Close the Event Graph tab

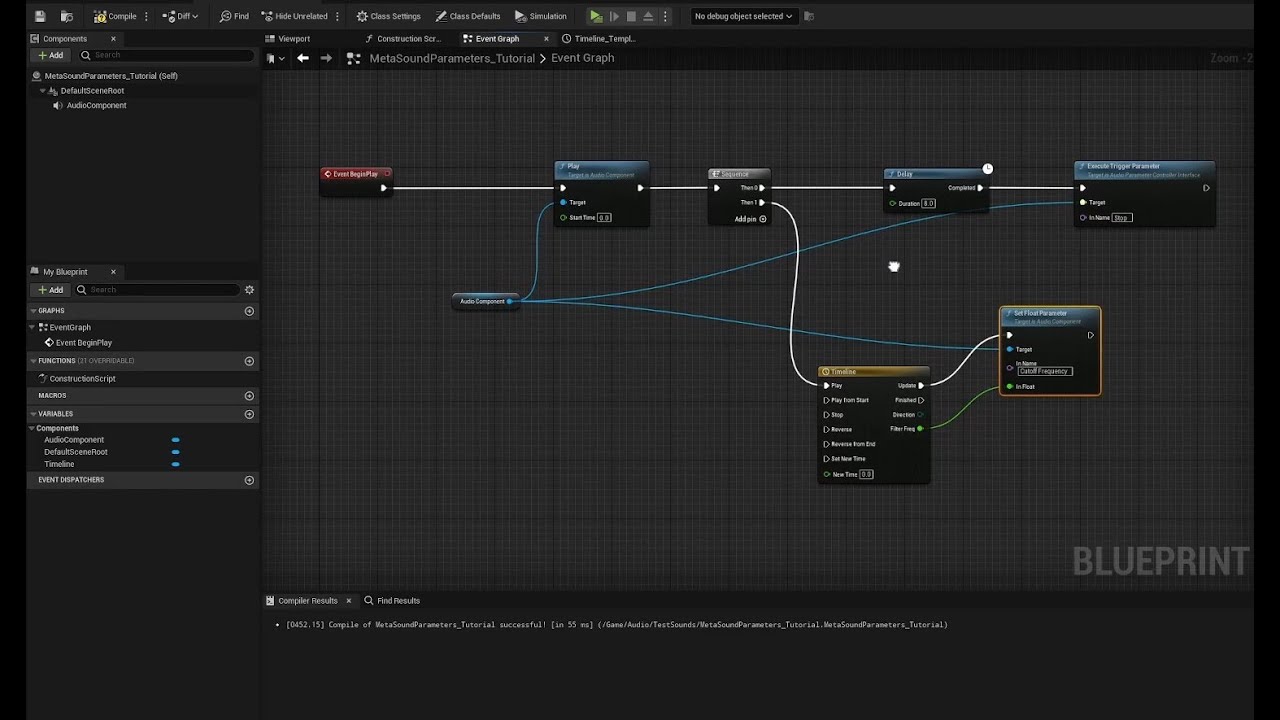click(x=545, y=39)
